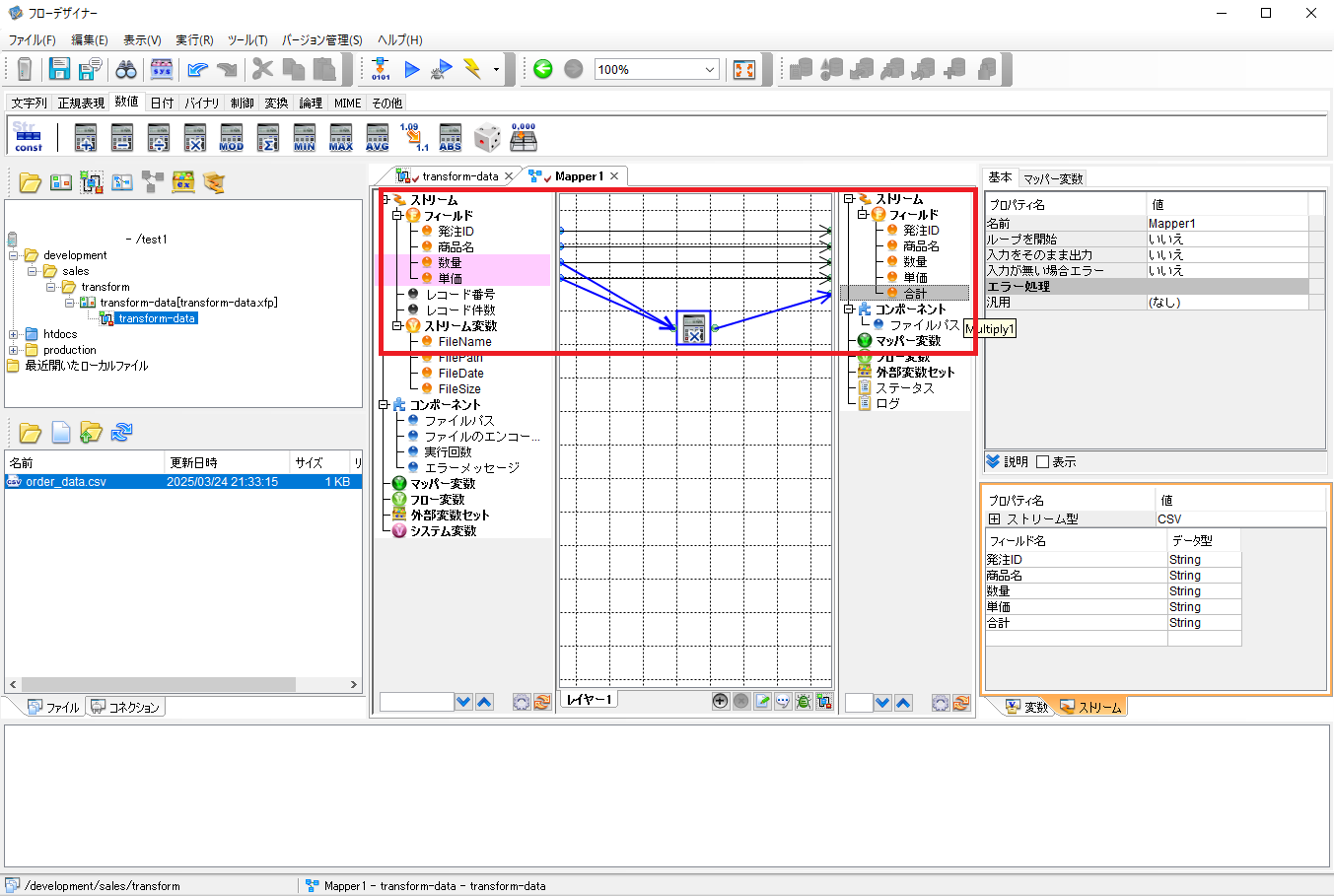Collapse the development folder node
This screenshot has width=1334, height=896.
[x=14, y=255]
